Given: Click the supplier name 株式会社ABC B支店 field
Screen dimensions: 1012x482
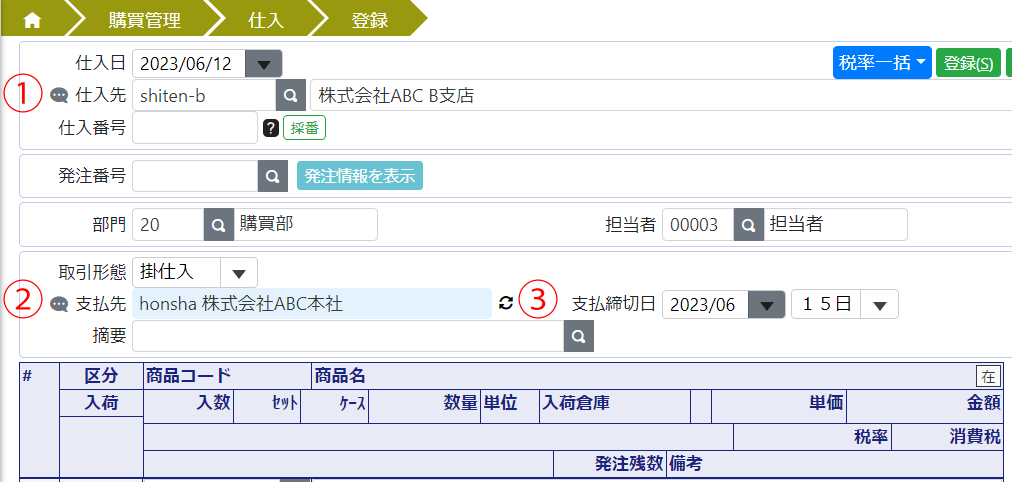Looking at the screenshot, I should point(661,95).
